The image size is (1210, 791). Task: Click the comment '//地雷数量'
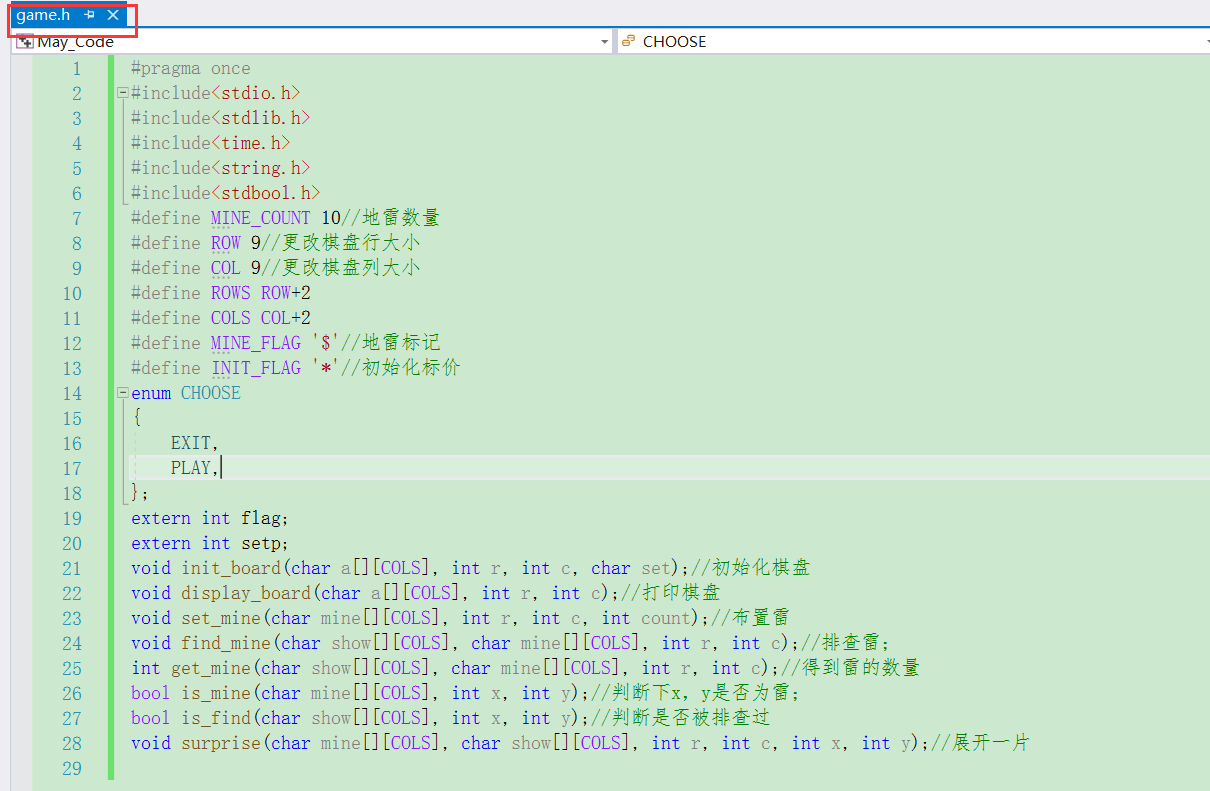click(x=390, y=218)
